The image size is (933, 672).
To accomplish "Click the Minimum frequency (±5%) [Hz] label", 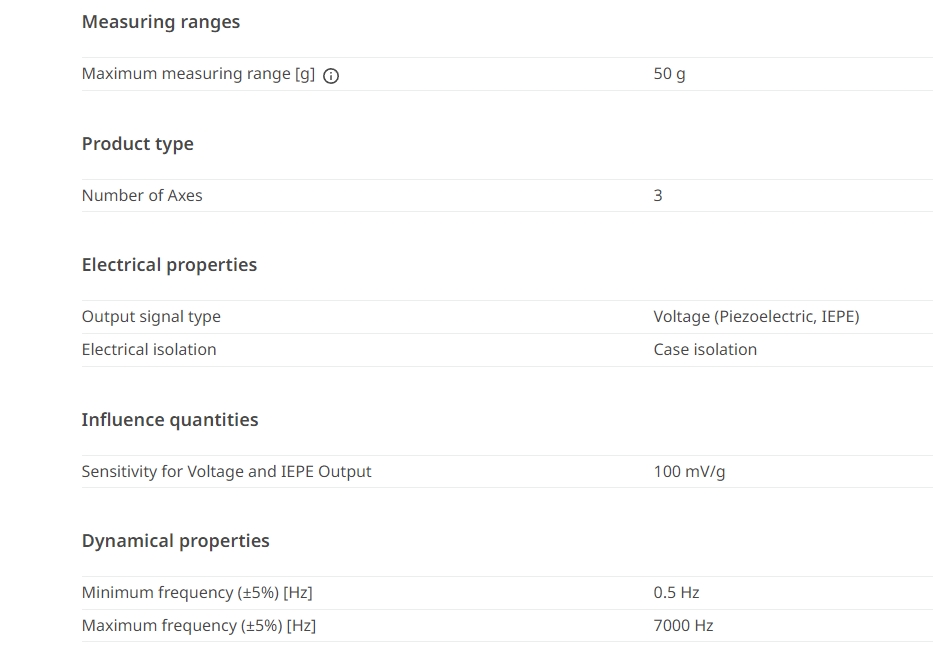I will [x=197, y=593].
